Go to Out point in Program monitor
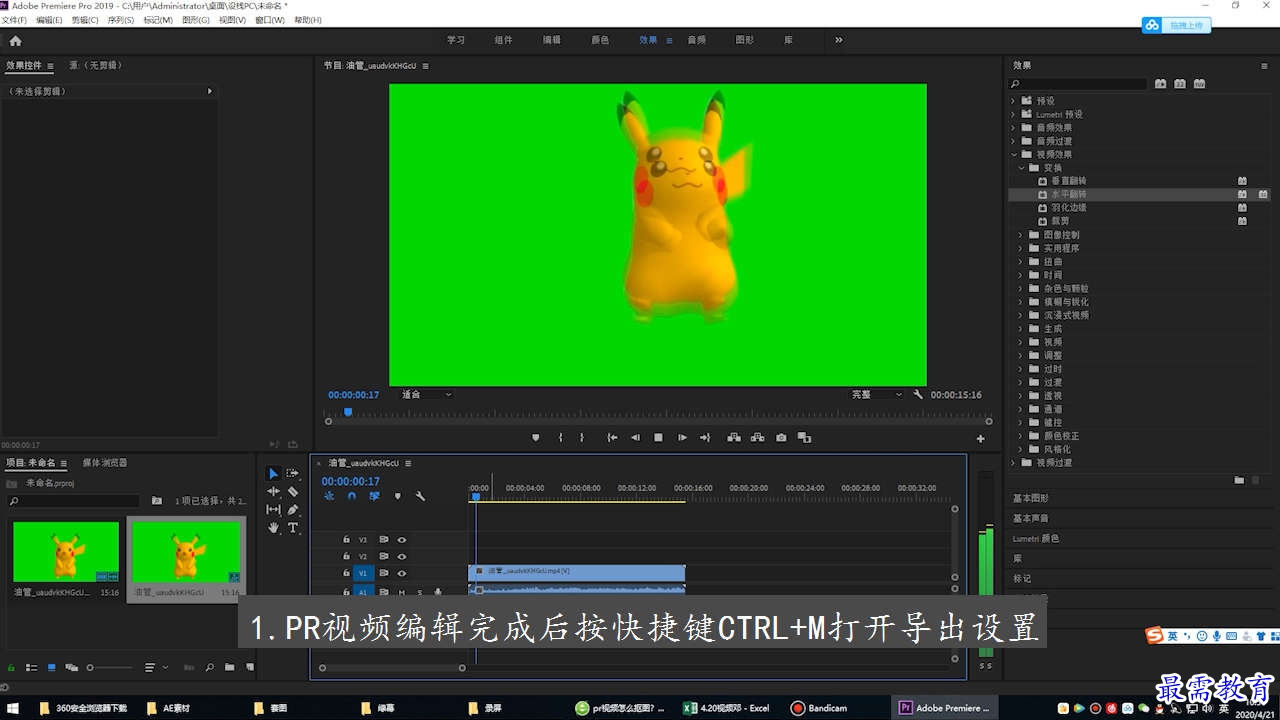Image resolution: width=1280 pixels, height=720 pixels. point(705,437)
